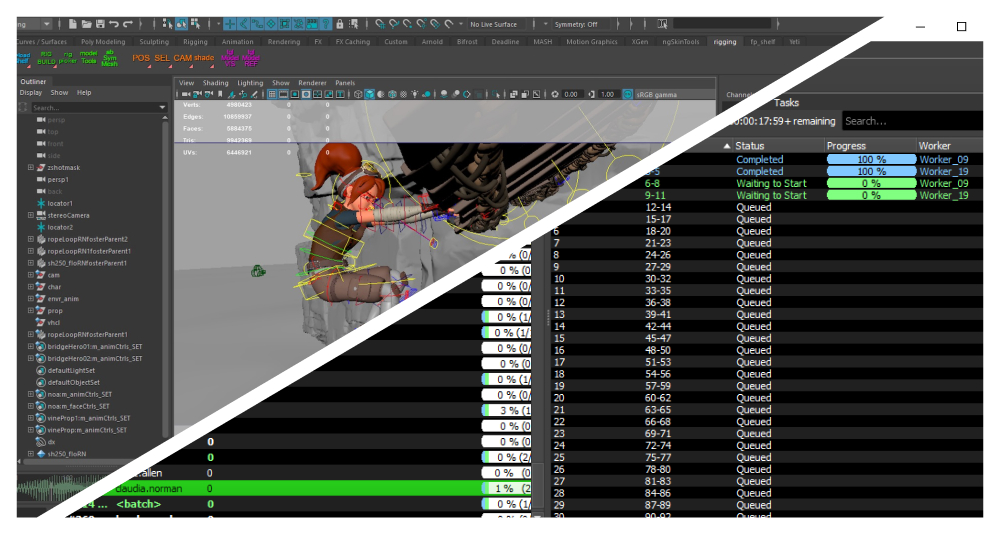The width and height of the screenshot is (1000, 535).
Task: Click the POS shelf button
Action: [141, 59]
